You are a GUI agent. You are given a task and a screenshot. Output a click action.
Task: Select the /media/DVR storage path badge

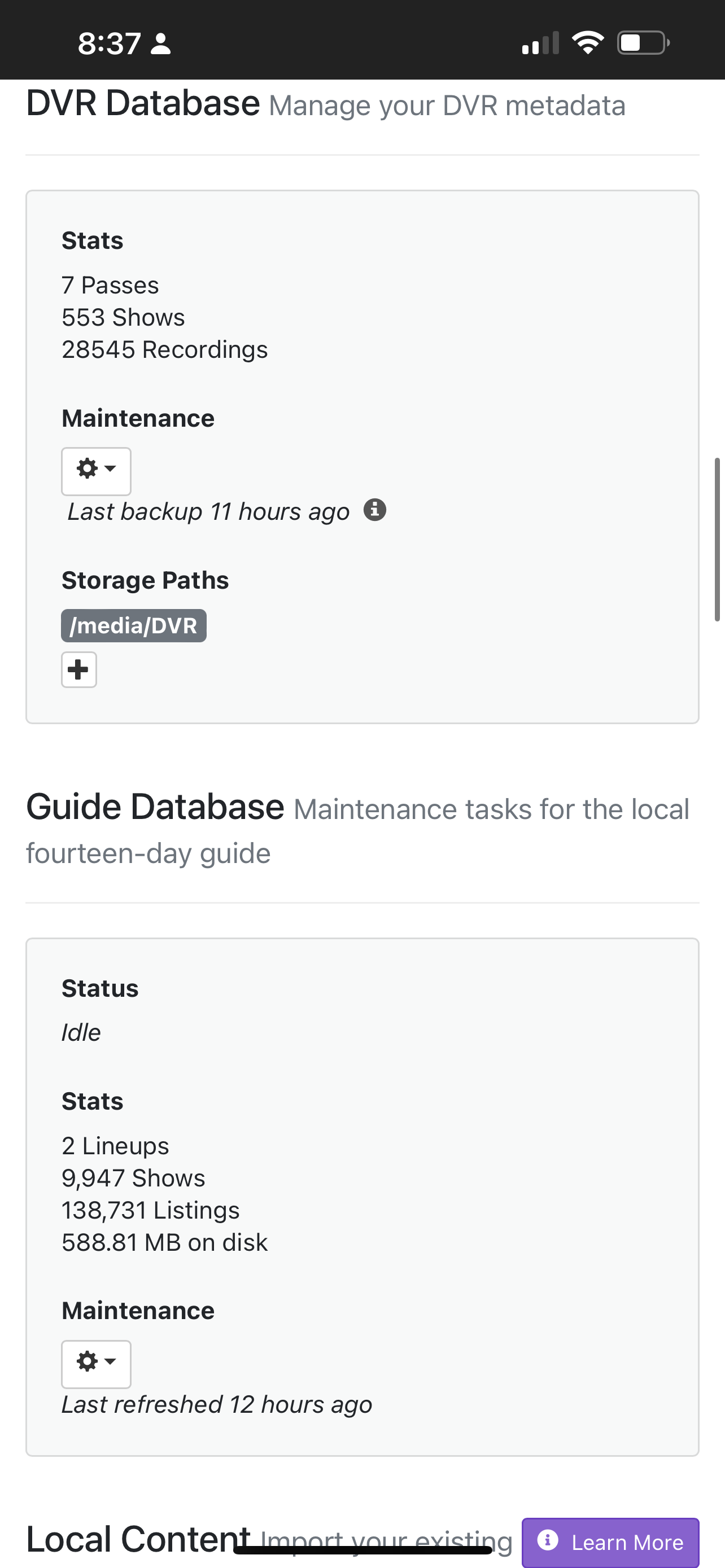click(x=133, y=625)
